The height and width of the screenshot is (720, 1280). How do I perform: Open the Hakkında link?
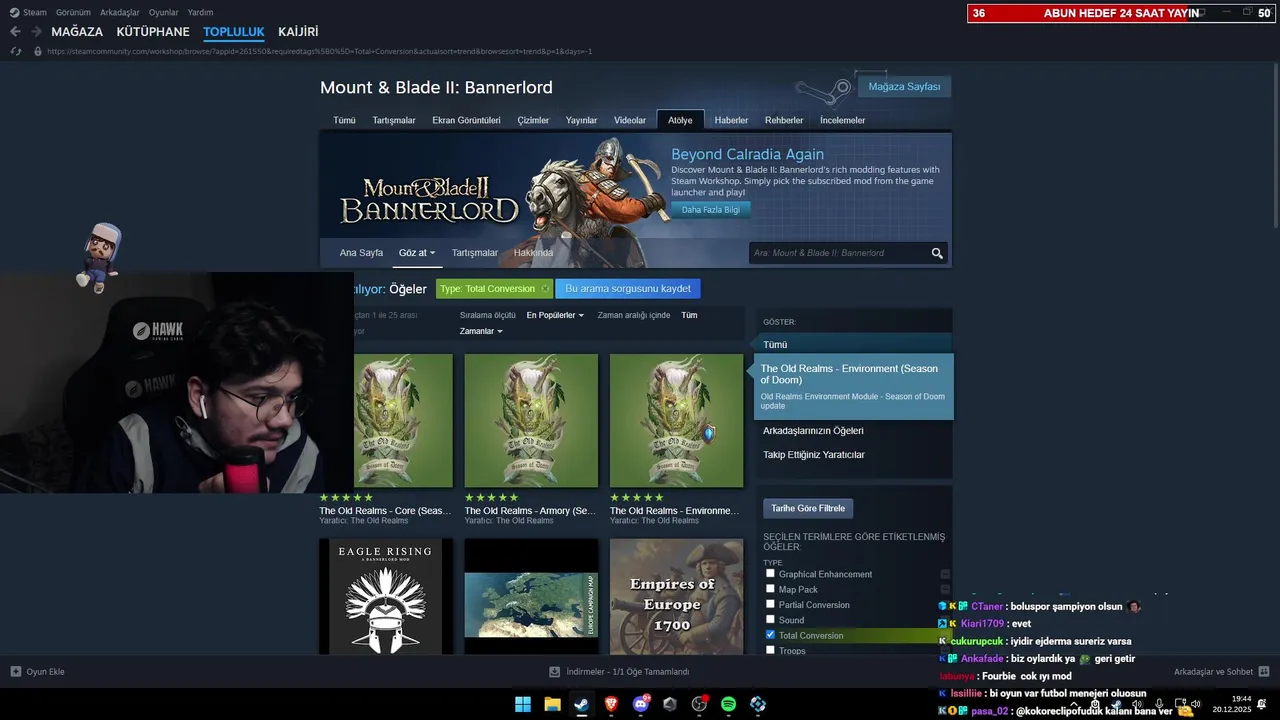click(x=533, y=253)
